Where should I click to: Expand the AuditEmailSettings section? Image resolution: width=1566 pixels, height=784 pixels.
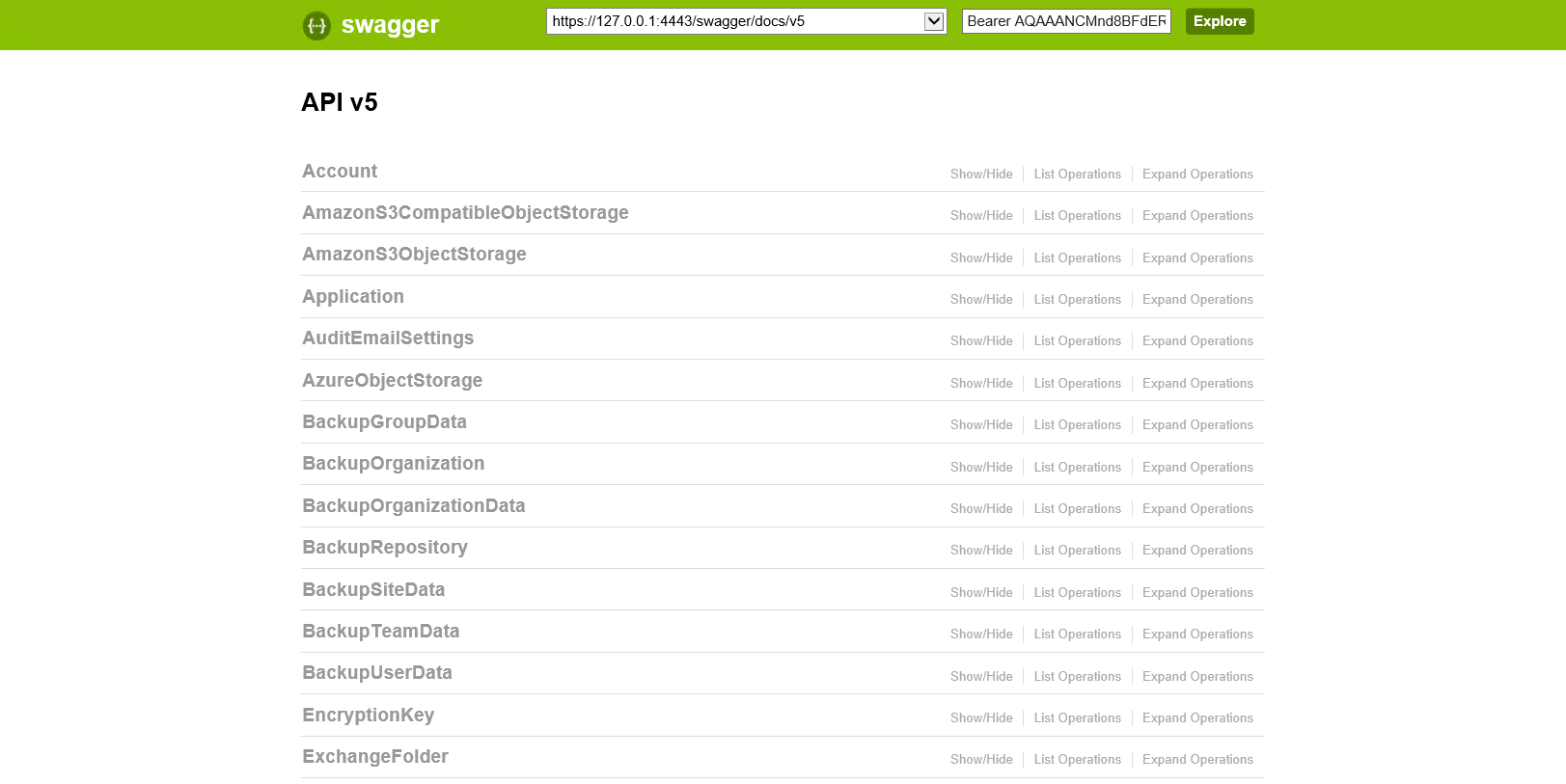tap(388, 338)
